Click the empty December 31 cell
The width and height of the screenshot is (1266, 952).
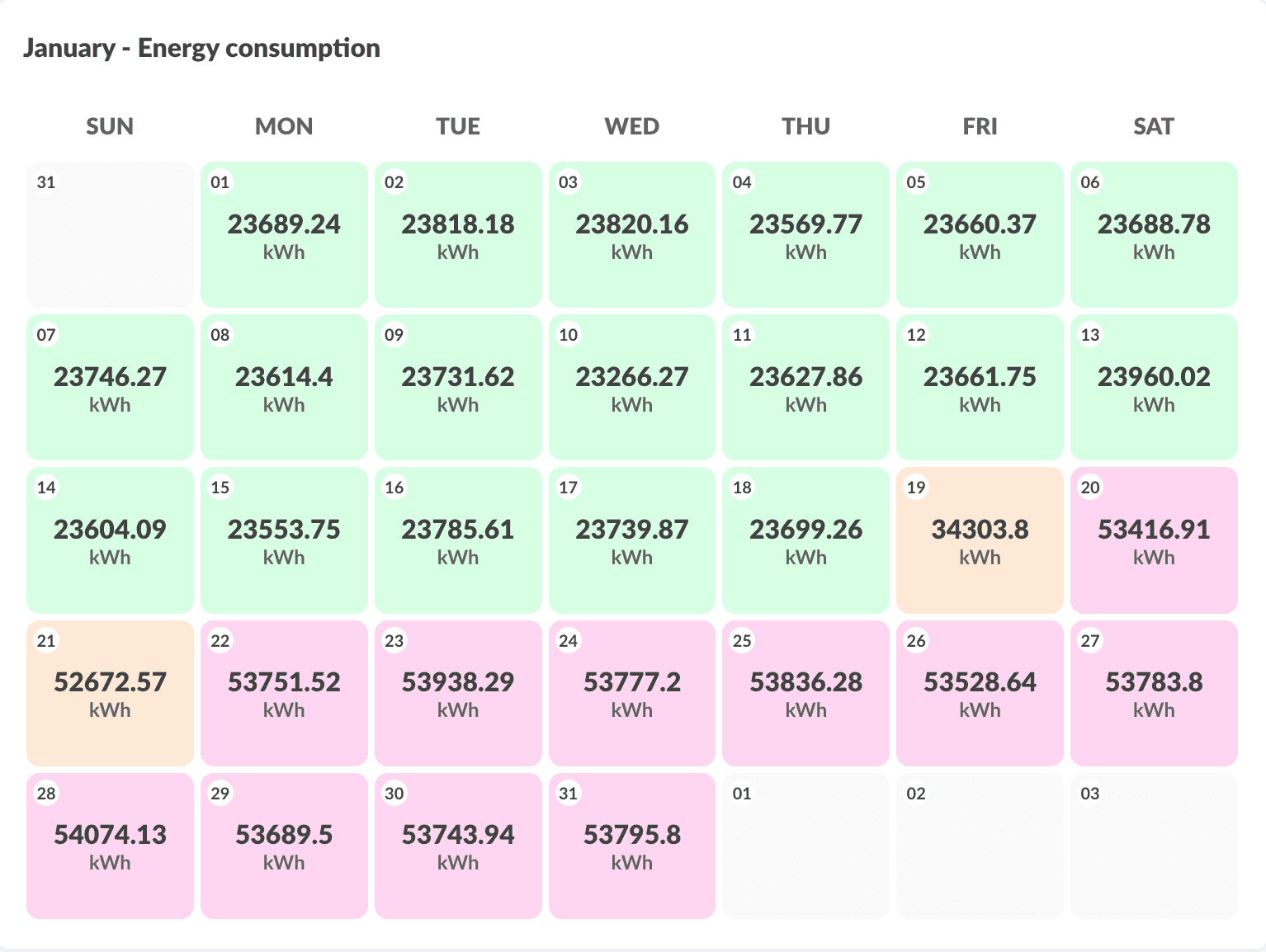pyautogui.click(x=110, y=235)
